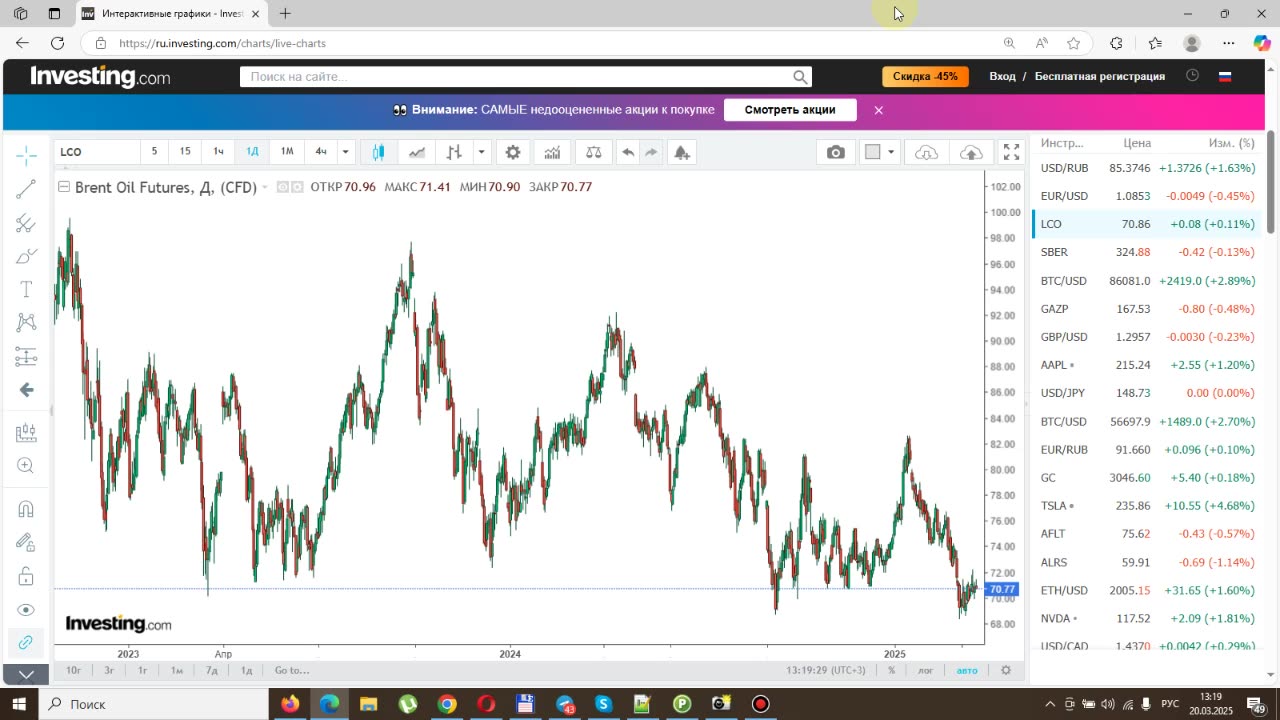1280x720 pixels.
Task: Set the range to 7д
Action: click(x=212, y=670)
